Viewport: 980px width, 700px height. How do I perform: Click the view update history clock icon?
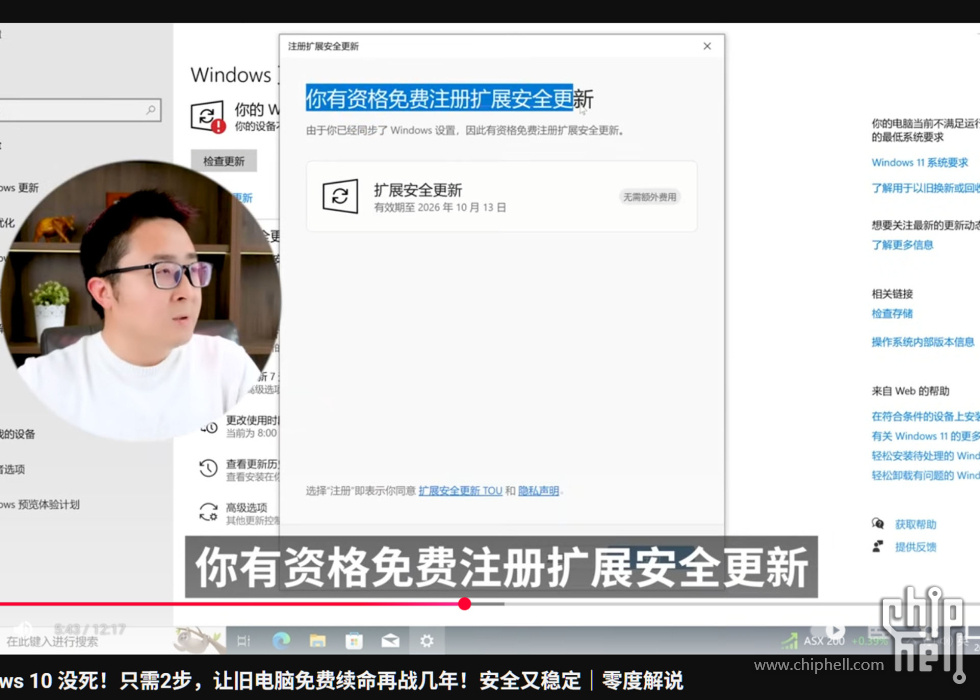[x=208, y=468]
